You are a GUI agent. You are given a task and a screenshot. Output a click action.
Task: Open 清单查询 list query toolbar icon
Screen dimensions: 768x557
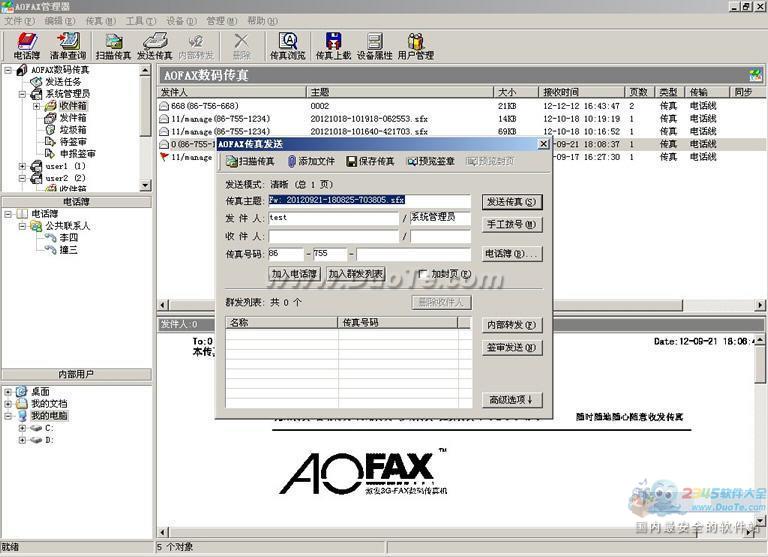68,46
